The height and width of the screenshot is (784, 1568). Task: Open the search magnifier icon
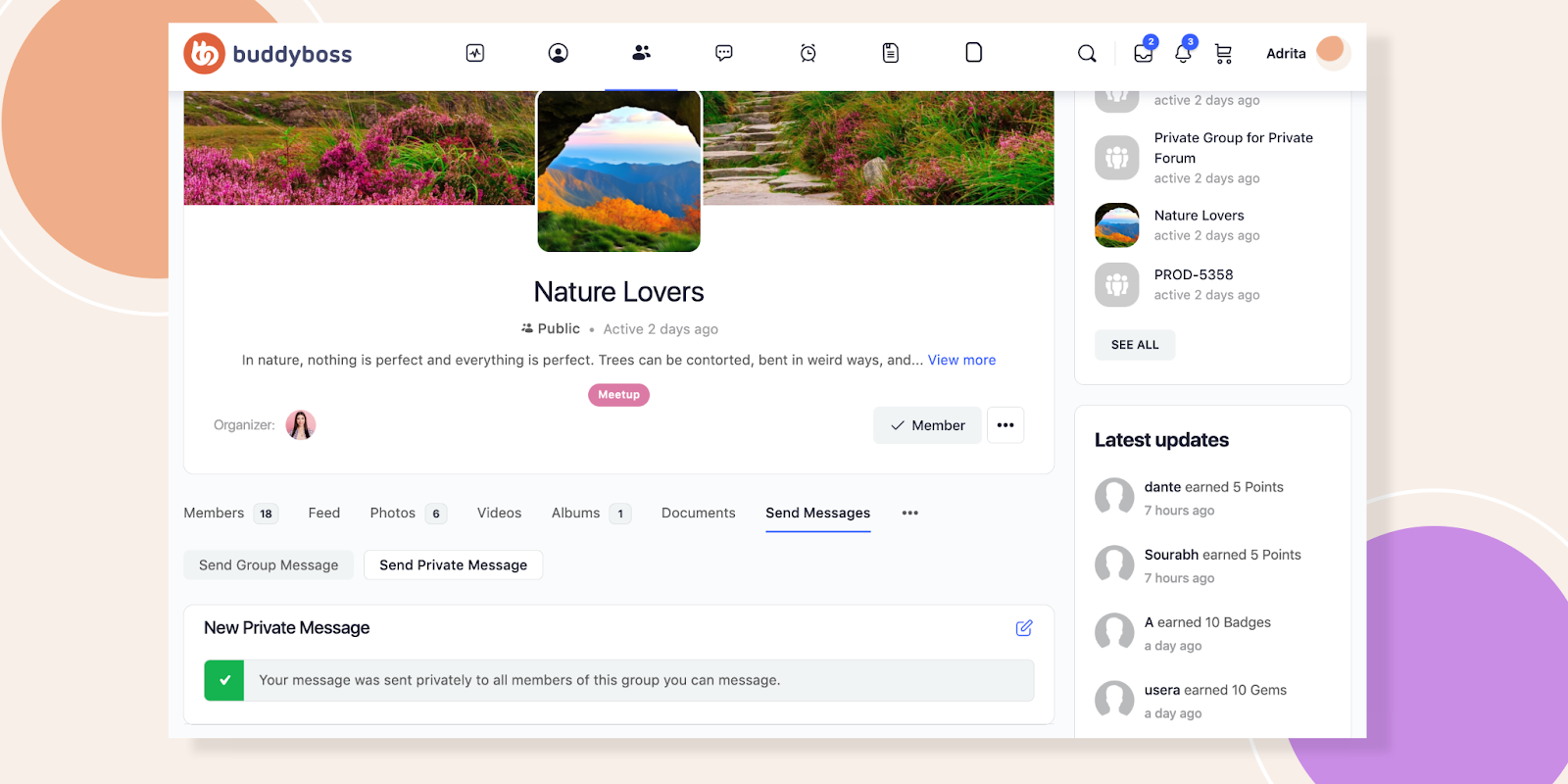coord(1087,54)
